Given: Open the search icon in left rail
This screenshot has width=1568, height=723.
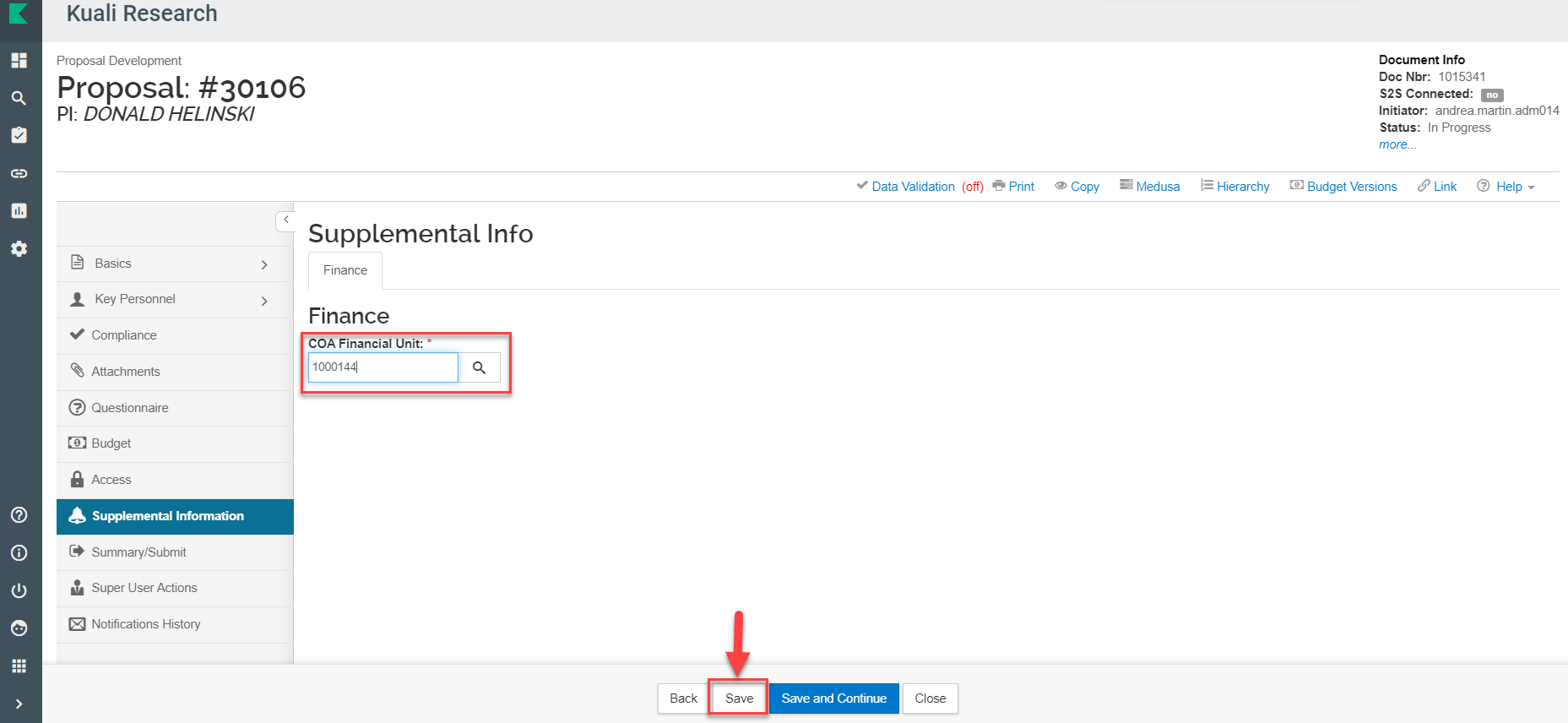Looking at the screenshot, I should [19, 98].
